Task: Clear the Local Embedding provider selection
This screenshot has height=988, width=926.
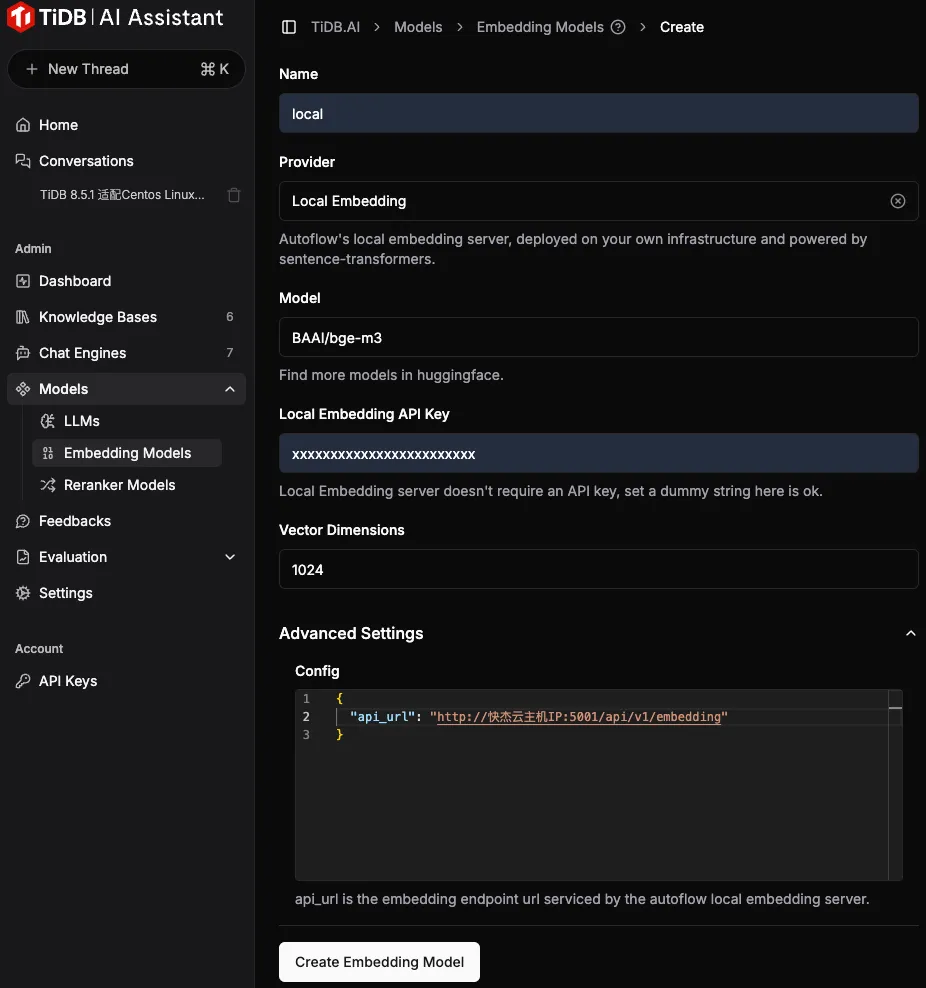Action: point(897,201)
